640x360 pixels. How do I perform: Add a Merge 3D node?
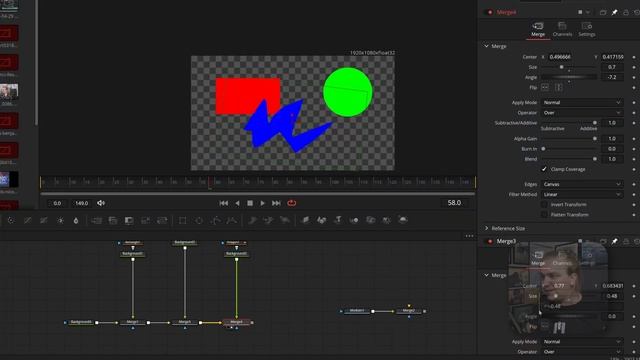pos(354,220)
